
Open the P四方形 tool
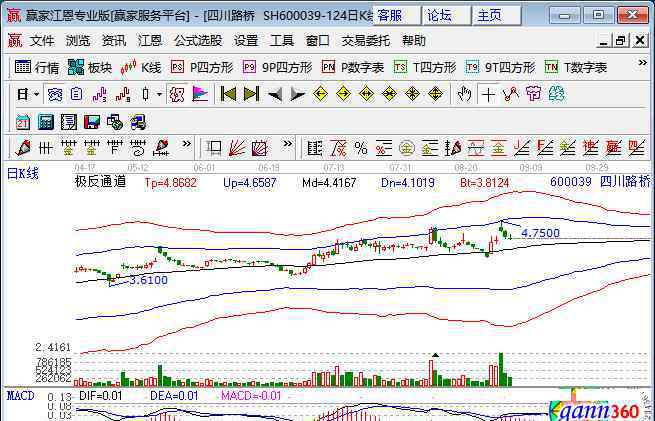pos(202,67)
